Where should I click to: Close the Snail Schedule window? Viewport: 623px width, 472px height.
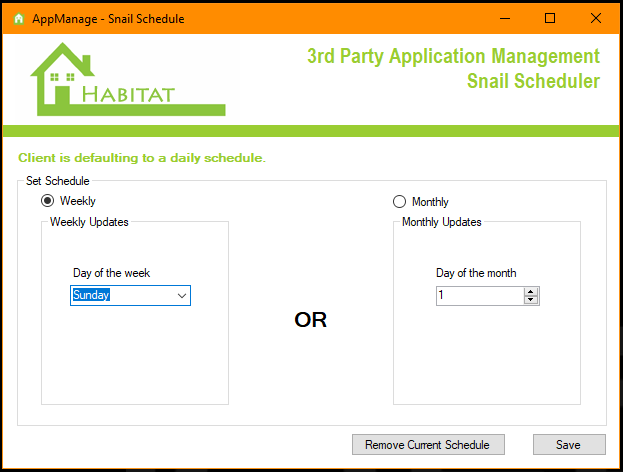pyautogui.click(x=595, y=18)
